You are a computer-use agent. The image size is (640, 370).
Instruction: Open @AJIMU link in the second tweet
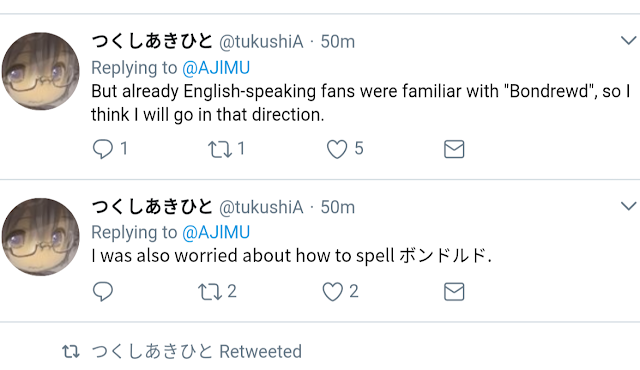point(216,233)
